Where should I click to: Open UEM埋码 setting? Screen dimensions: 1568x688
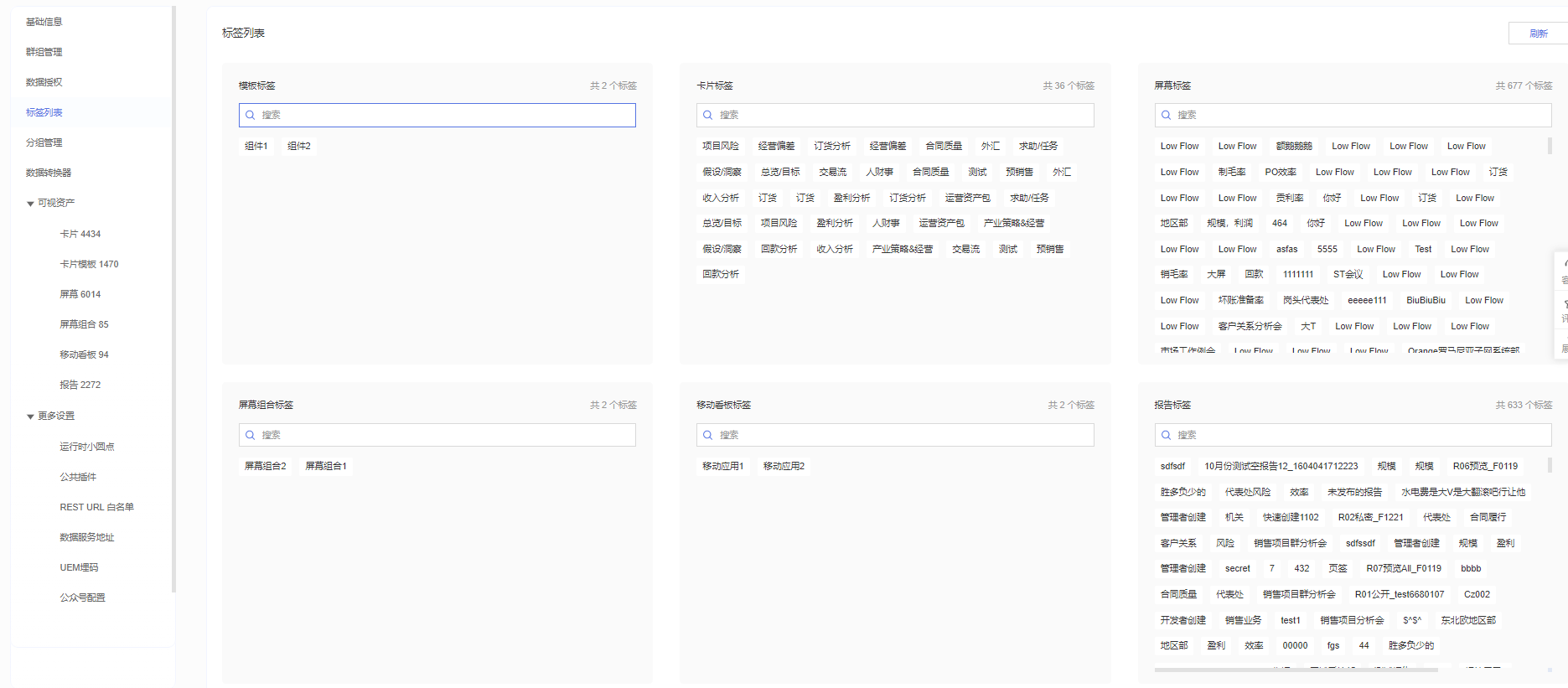pyautogui.click(x=79, y=567)
